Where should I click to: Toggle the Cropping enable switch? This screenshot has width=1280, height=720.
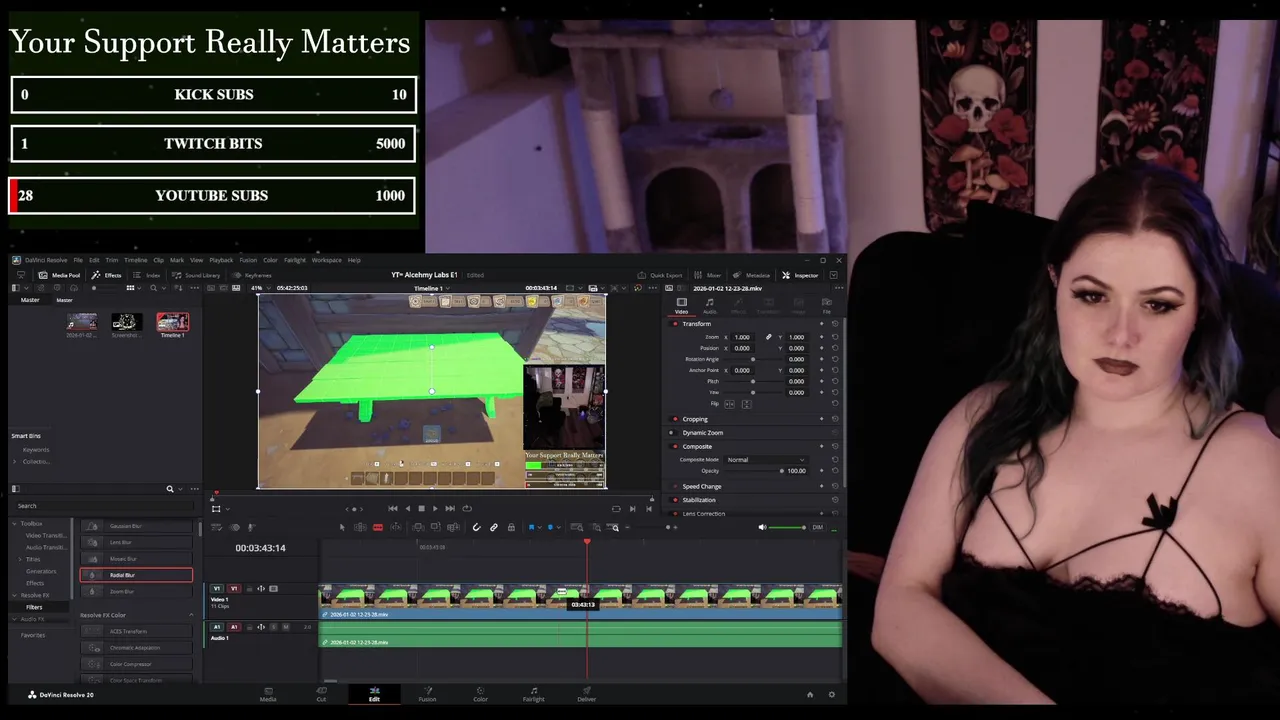(674, 419)
